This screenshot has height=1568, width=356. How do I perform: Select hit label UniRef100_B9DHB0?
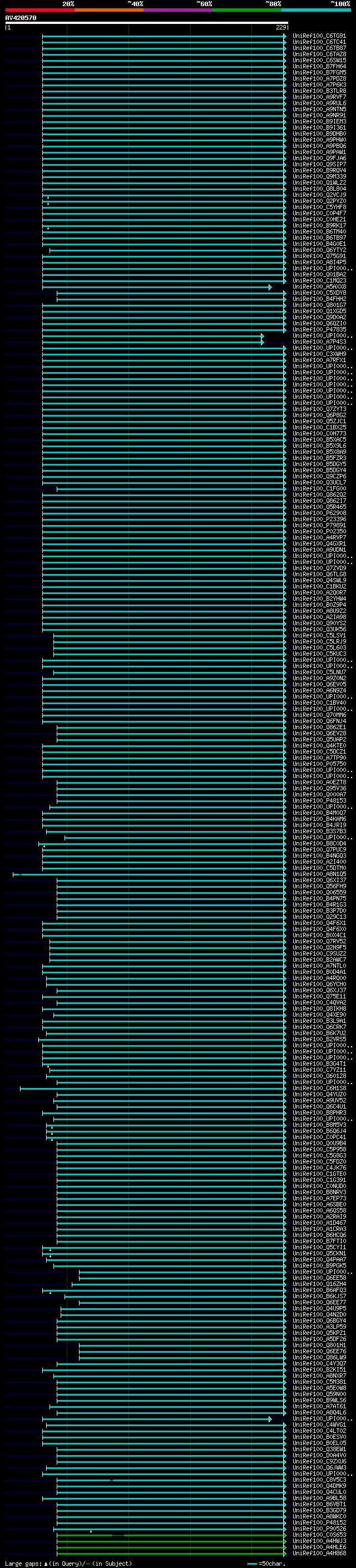click(319, 134)
